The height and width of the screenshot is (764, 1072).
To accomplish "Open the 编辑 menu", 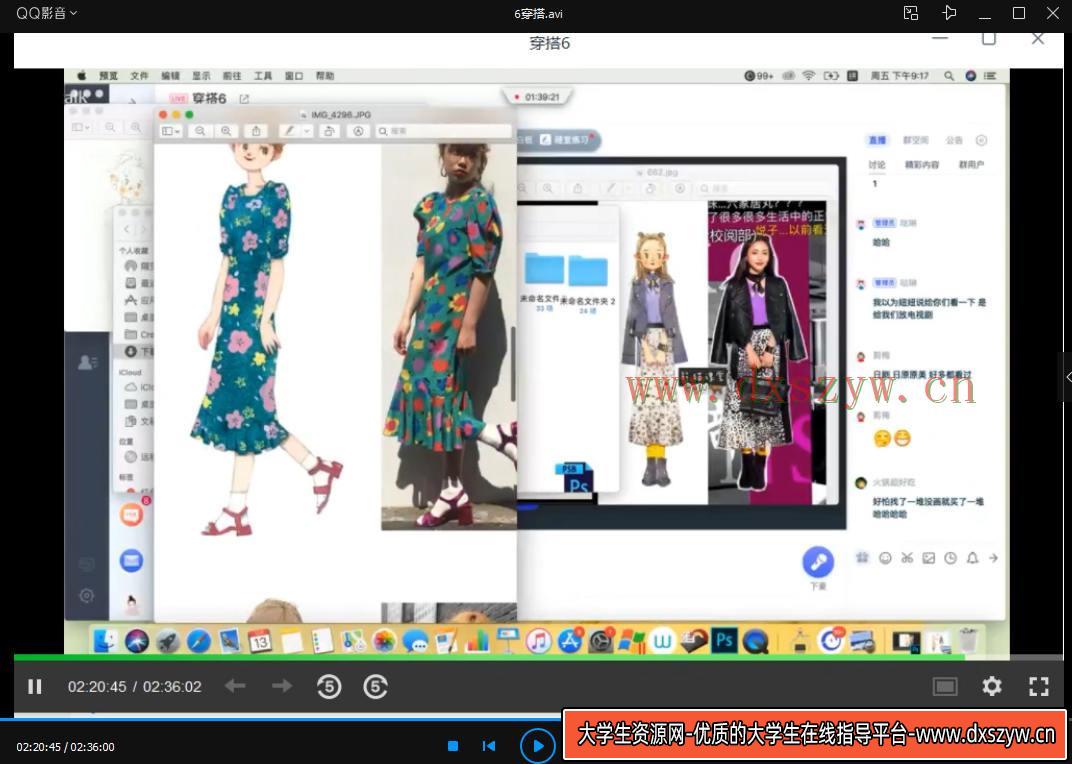I will (170, 76).
